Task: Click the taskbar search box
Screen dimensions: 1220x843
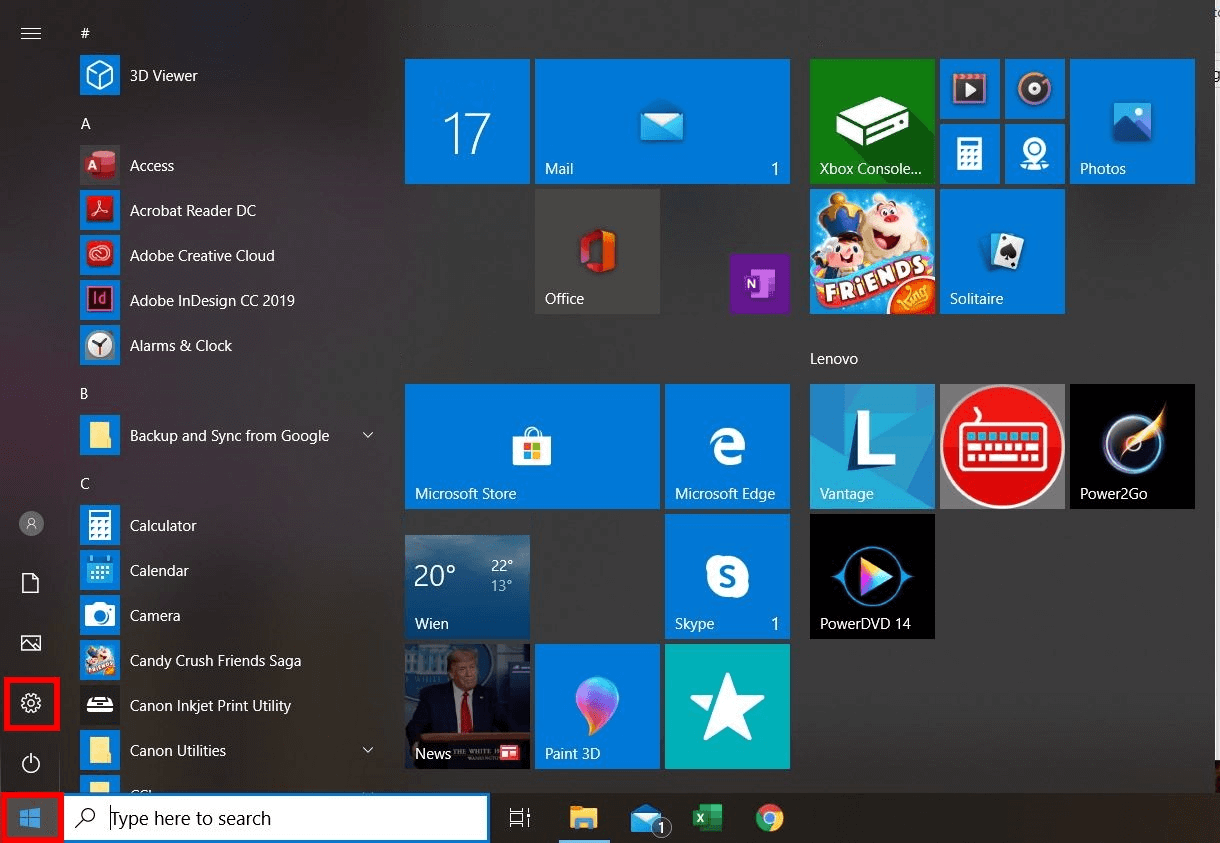Action: [x=275, y=818]
